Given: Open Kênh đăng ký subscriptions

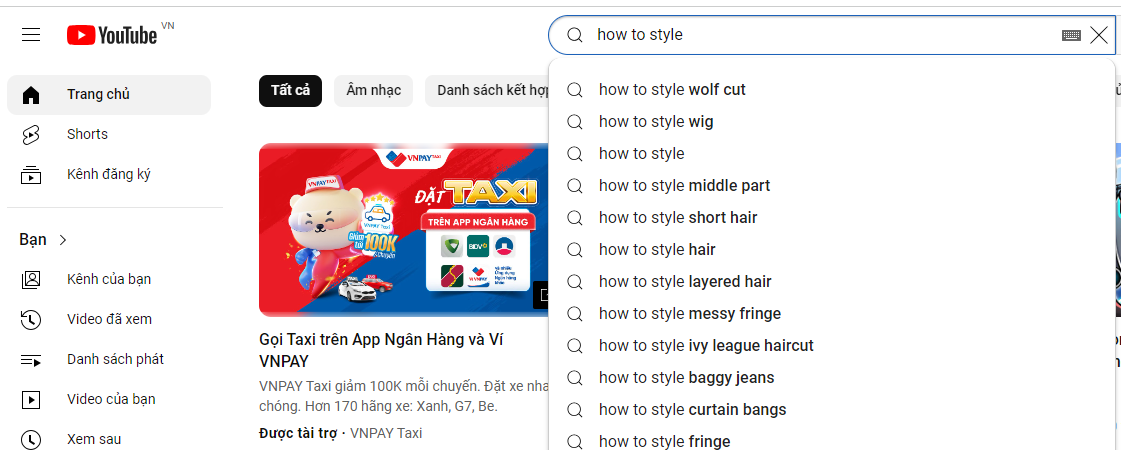Looking at the screenshot, I should tap(109, 175).
